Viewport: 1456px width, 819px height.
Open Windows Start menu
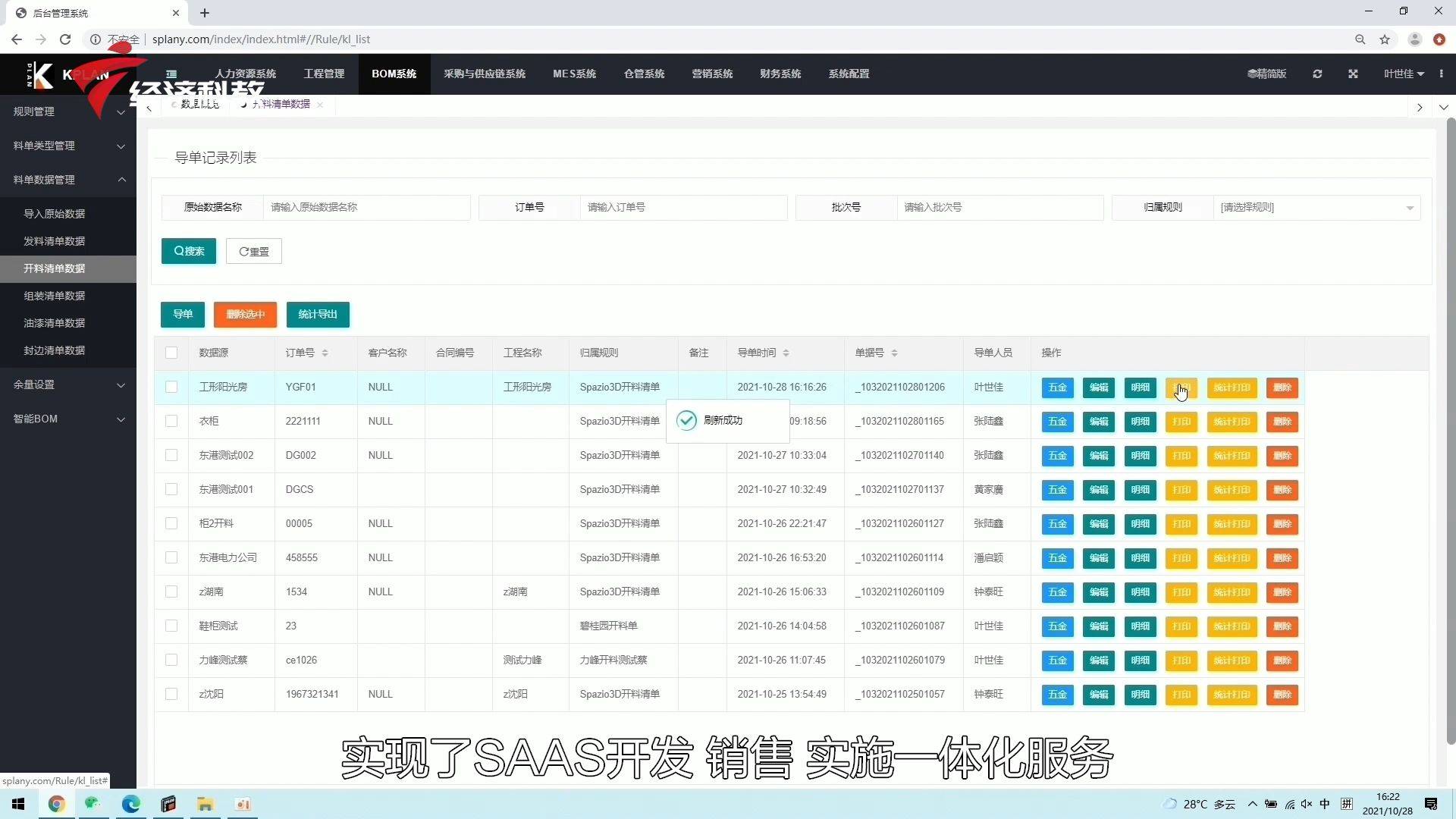click(18, 804)
